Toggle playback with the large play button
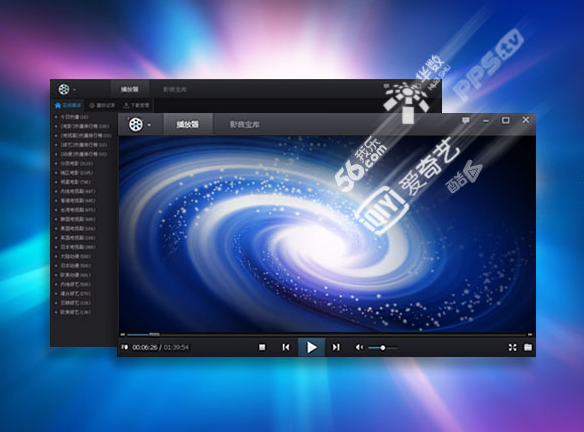This screenshot has width=584, height=432. pos(312,347)
